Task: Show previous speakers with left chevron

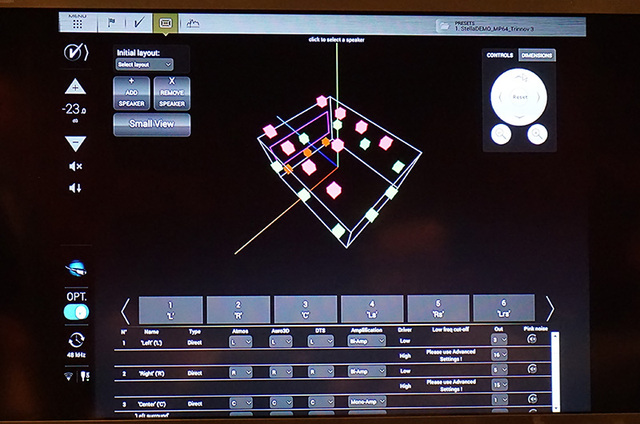Action: click(x=125, y=311)
